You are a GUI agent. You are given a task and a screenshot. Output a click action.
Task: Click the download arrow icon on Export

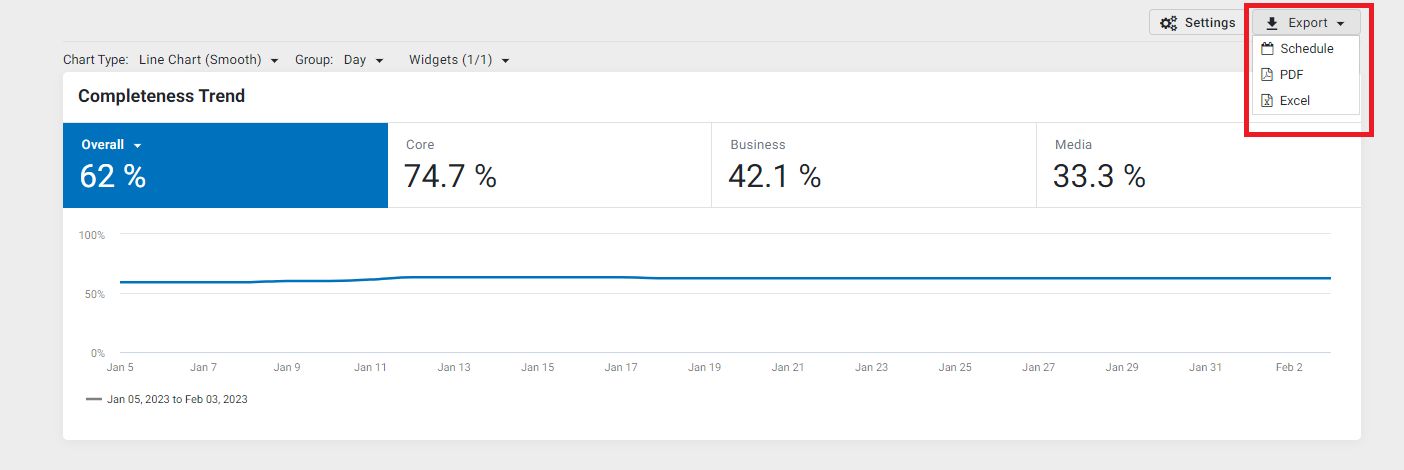click(1272, 23)
